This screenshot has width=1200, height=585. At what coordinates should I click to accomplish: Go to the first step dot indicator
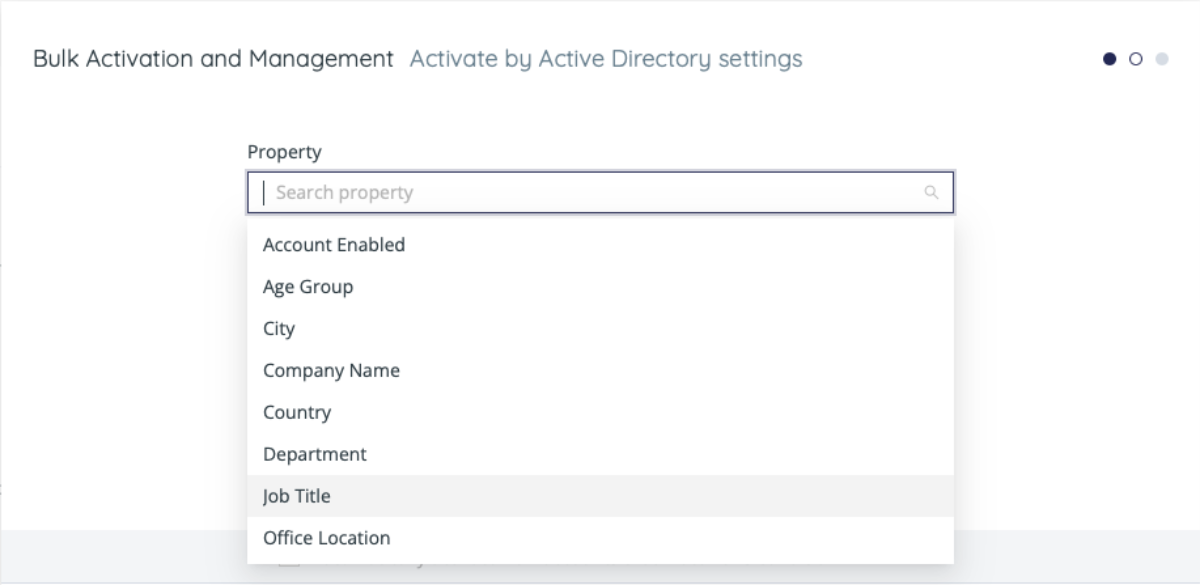[x=1109, y=59]
